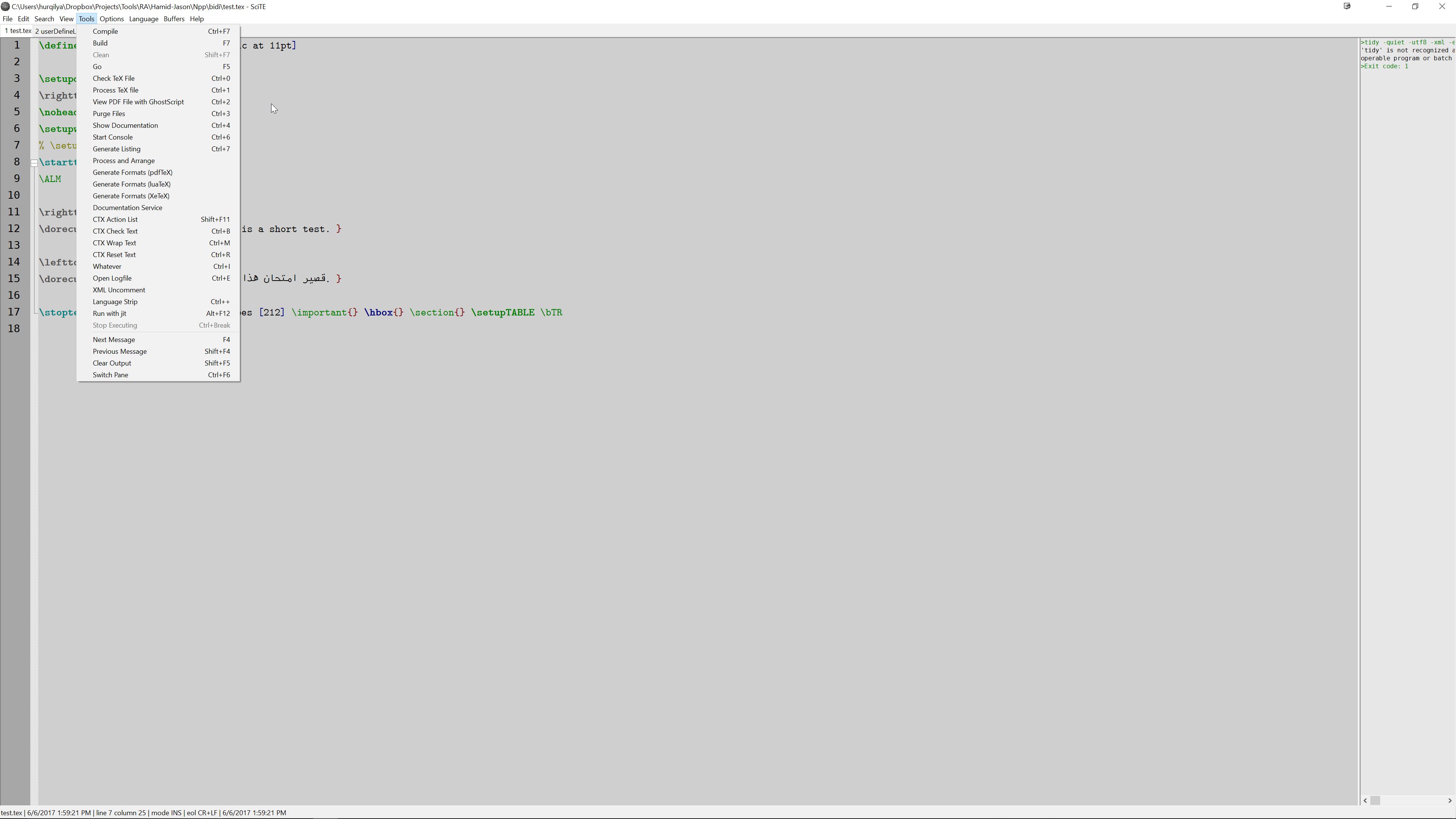Select Open Logfile from menu
This screenshot has width=1456, height=819.
coord(112,278)
